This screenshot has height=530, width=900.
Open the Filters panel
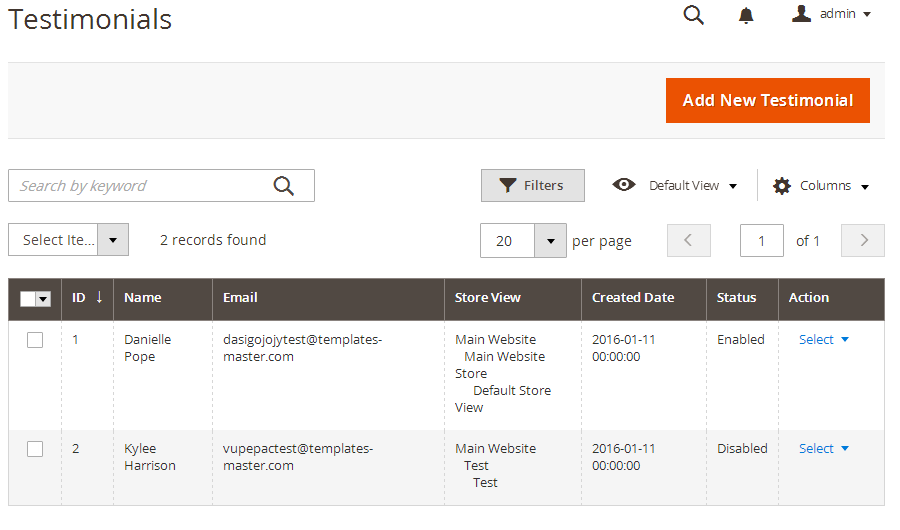(533, 185)
